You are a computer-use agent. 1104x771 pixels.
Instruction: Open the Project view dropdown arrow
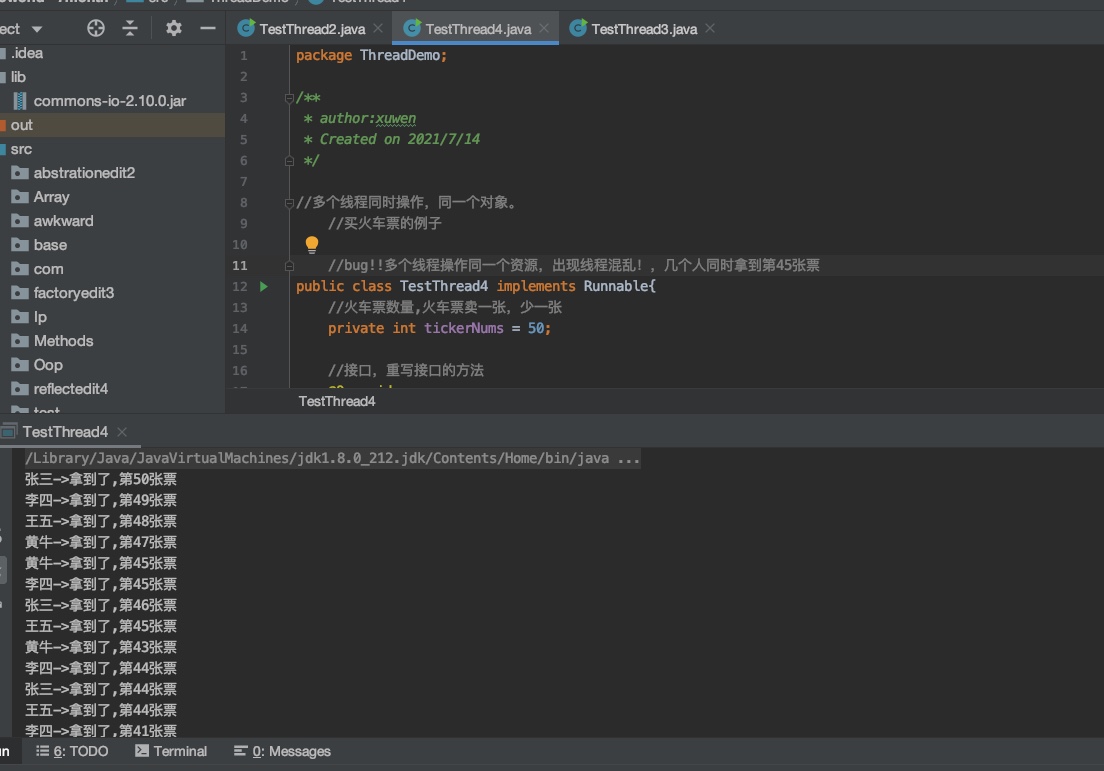tap(38, 29)
